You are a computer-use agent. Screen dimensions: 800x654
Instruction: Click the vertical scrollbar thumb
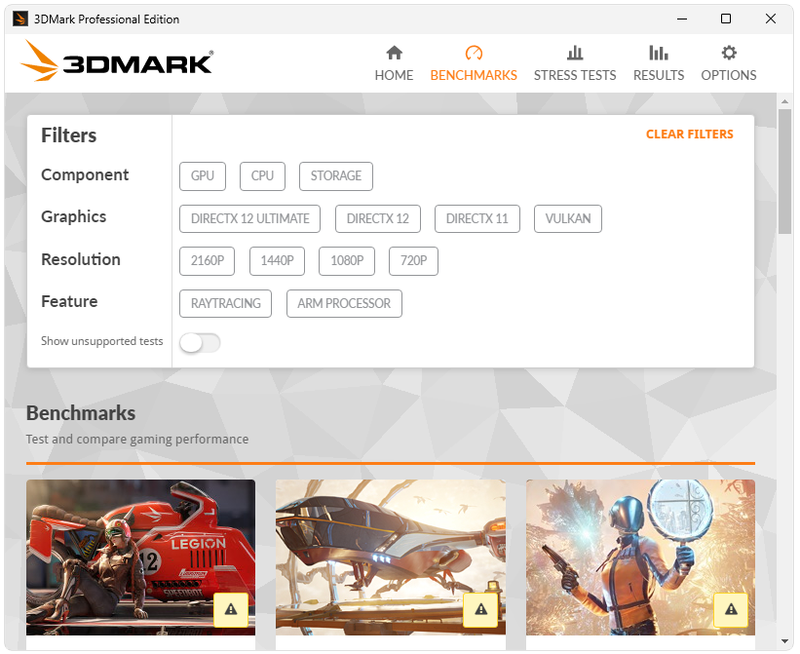pyautogui.click(x=785, y=171)
